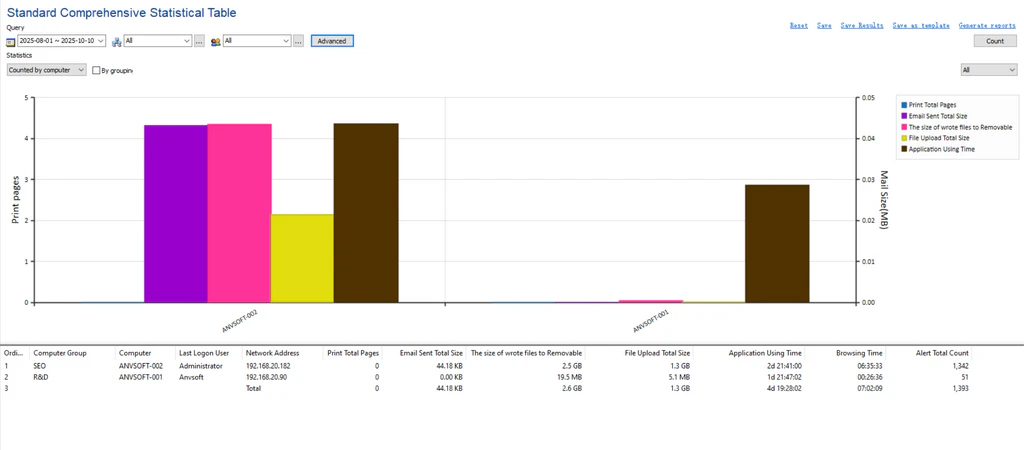Open the date range dropdown 2025-08-01 ~ 2025-10-10
1024x450 pixels.
pos(61,41)
